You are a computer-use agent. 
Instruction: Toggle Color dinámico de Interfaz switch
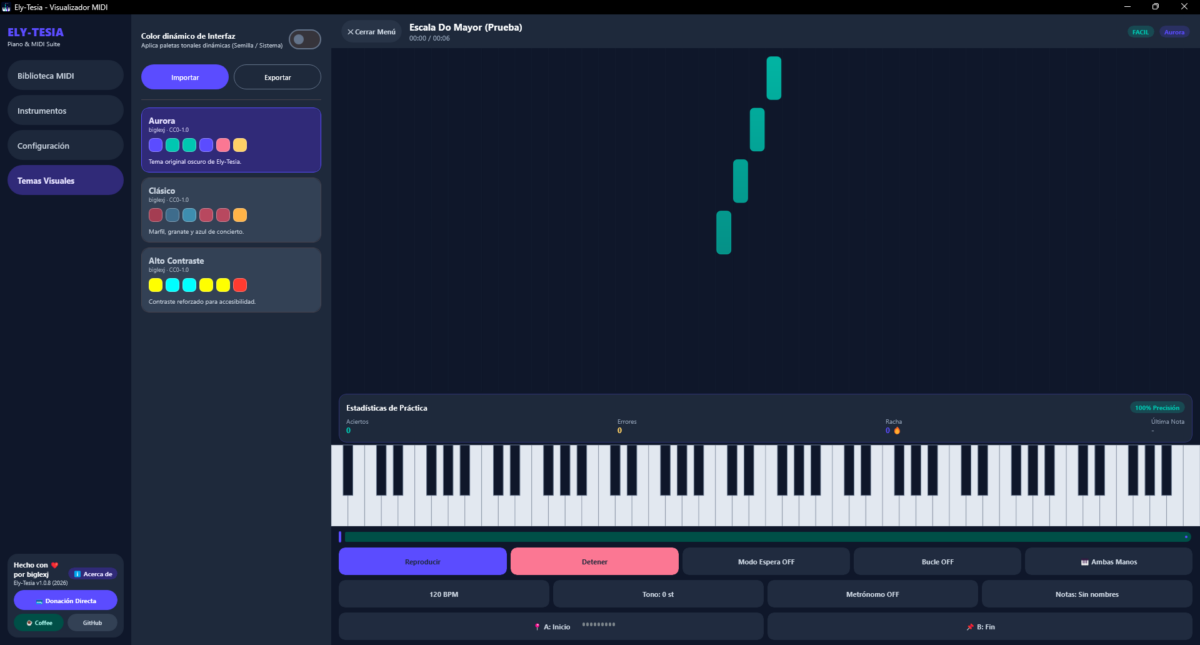coord(305,39)
